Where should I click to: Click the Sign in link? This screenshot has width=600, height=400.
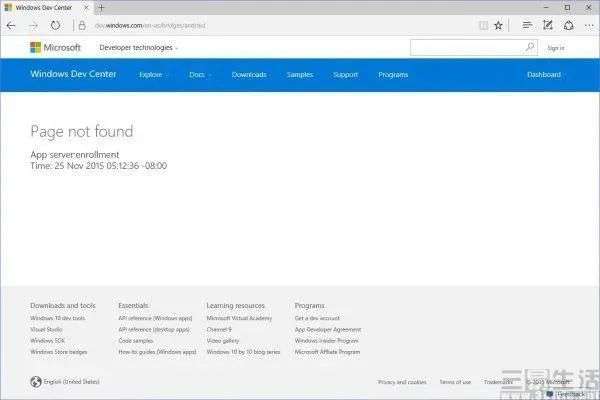click(556, 48)
